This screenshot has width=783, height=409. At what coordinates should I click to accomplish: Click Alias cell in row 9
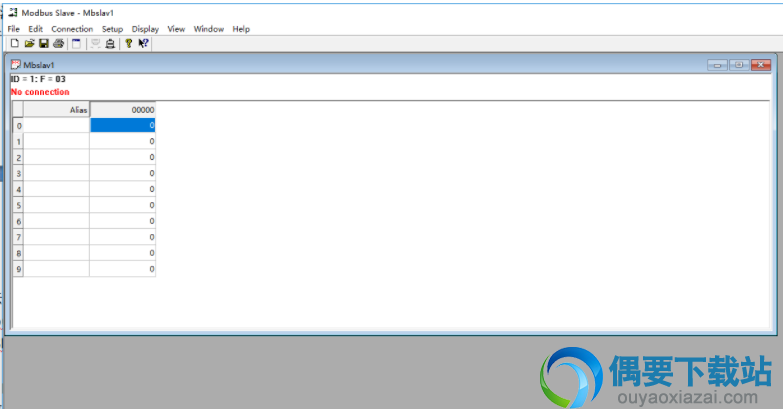point(56,269)
